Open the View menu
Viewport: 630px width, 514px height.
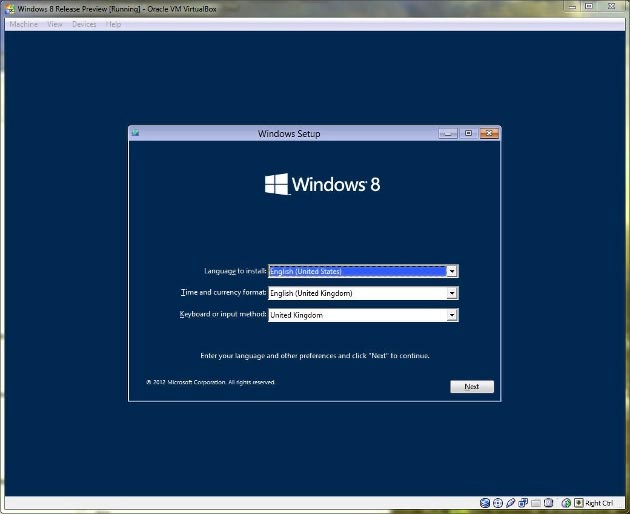click(x=54, y=24)
